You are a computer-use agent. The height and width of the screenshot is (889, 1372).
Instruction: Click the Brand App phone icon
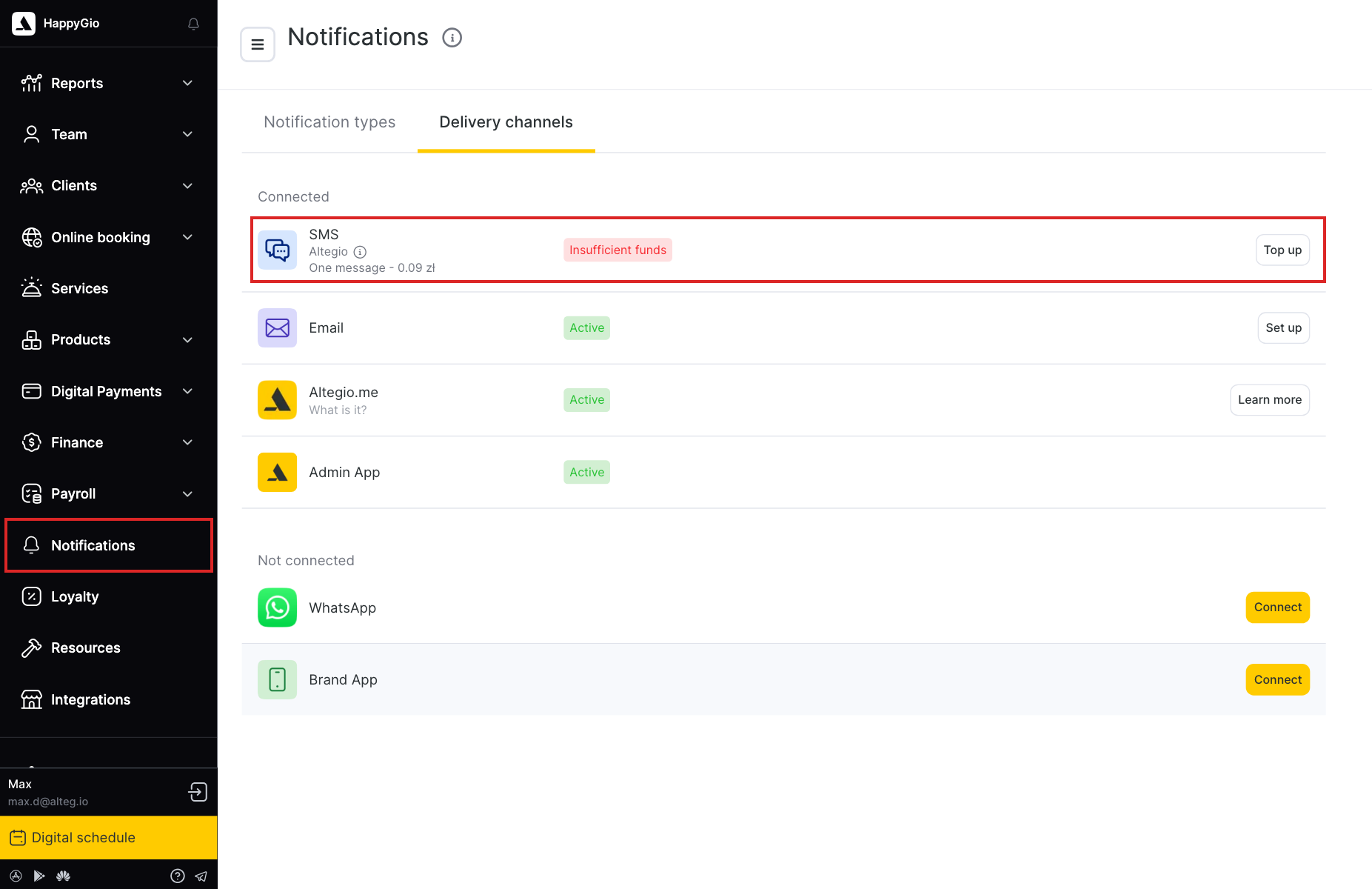277,679
